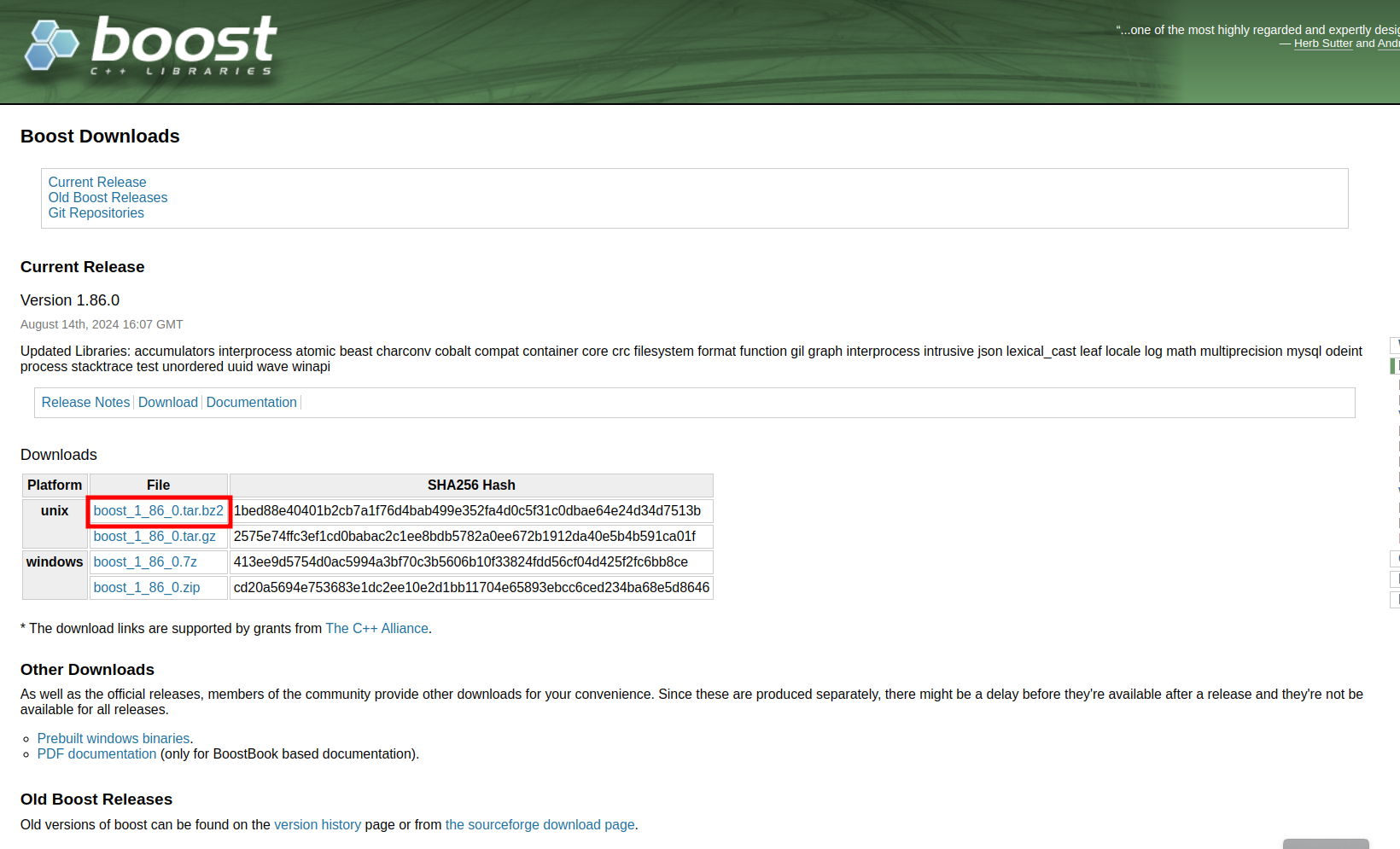This screenshot has width=1400, height=849.
Task: Open the Documentation link
Action: [251, 402]
